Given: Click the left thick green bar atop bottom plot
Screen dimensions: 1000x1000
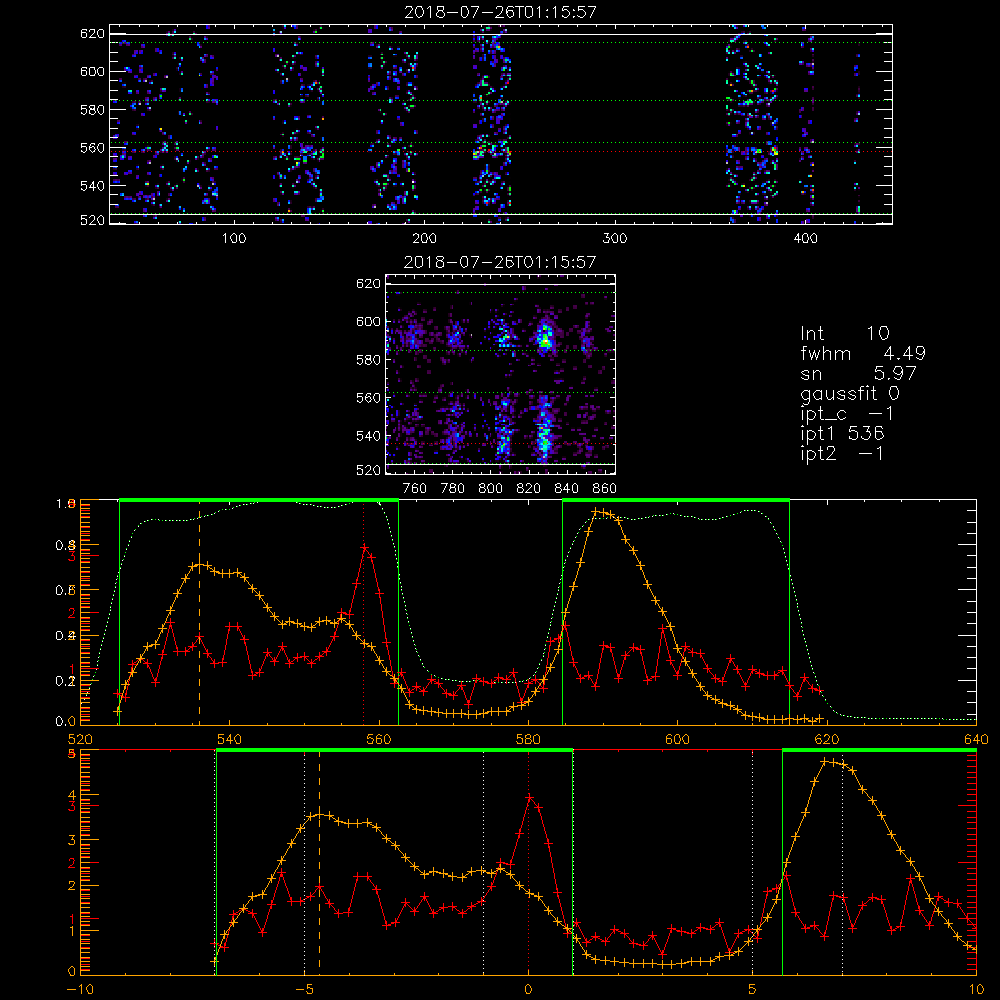Looking at the screenshot, I should click(394, 751).
